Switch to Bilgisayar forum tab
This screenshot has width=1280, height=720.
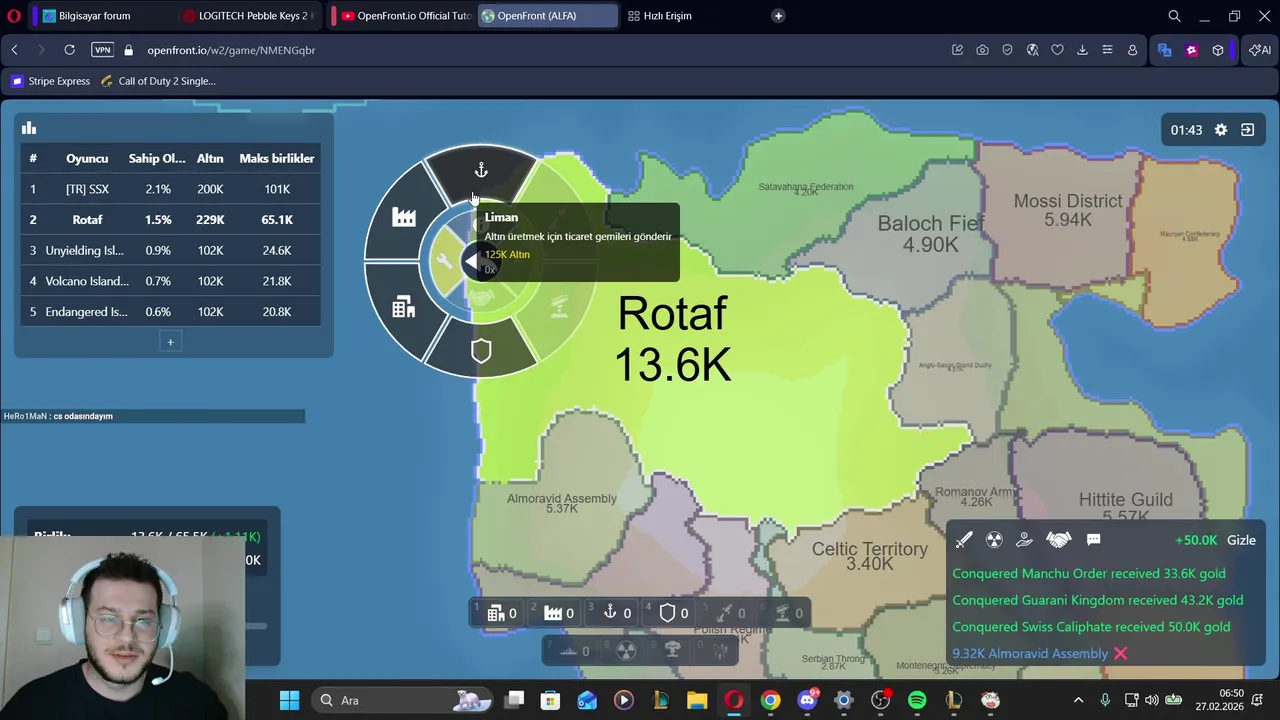pos(95,16)
